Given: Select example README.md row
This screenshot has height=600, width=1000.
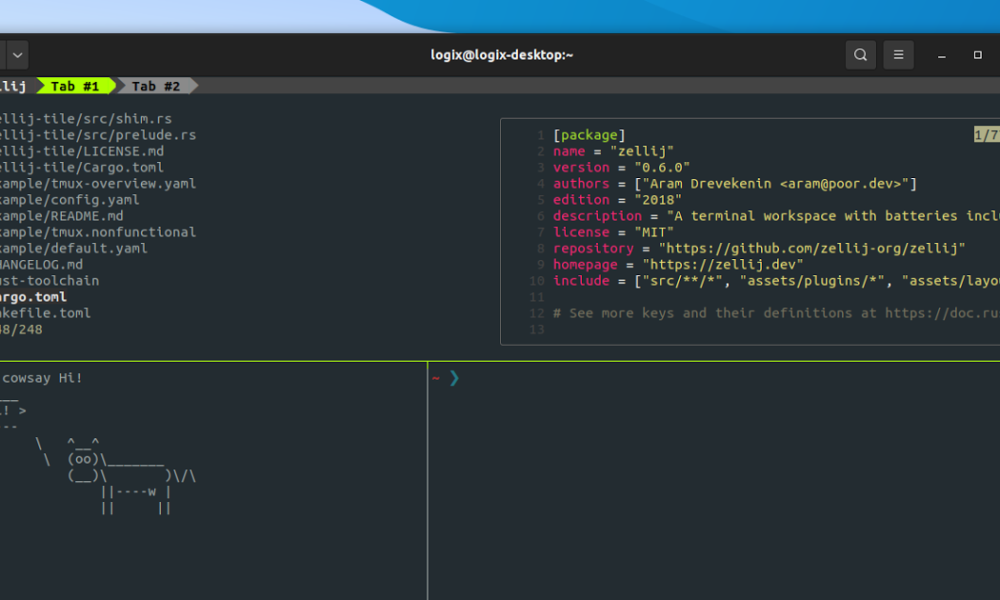Looking at the screenshot, I should [x=61, y=216].
